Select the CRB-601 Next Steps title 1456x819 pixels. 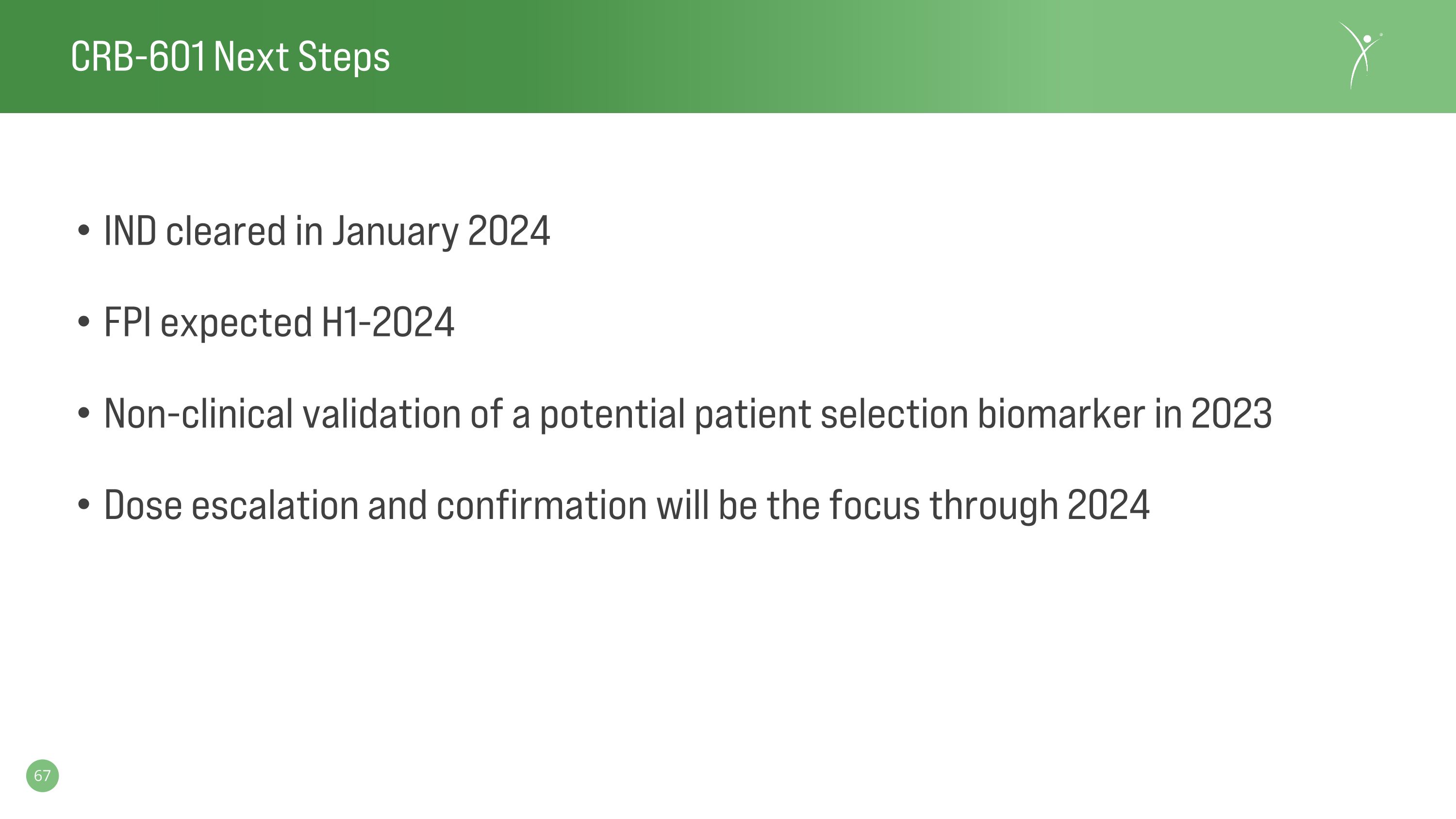pyautogui.click(x=230, y=57)
